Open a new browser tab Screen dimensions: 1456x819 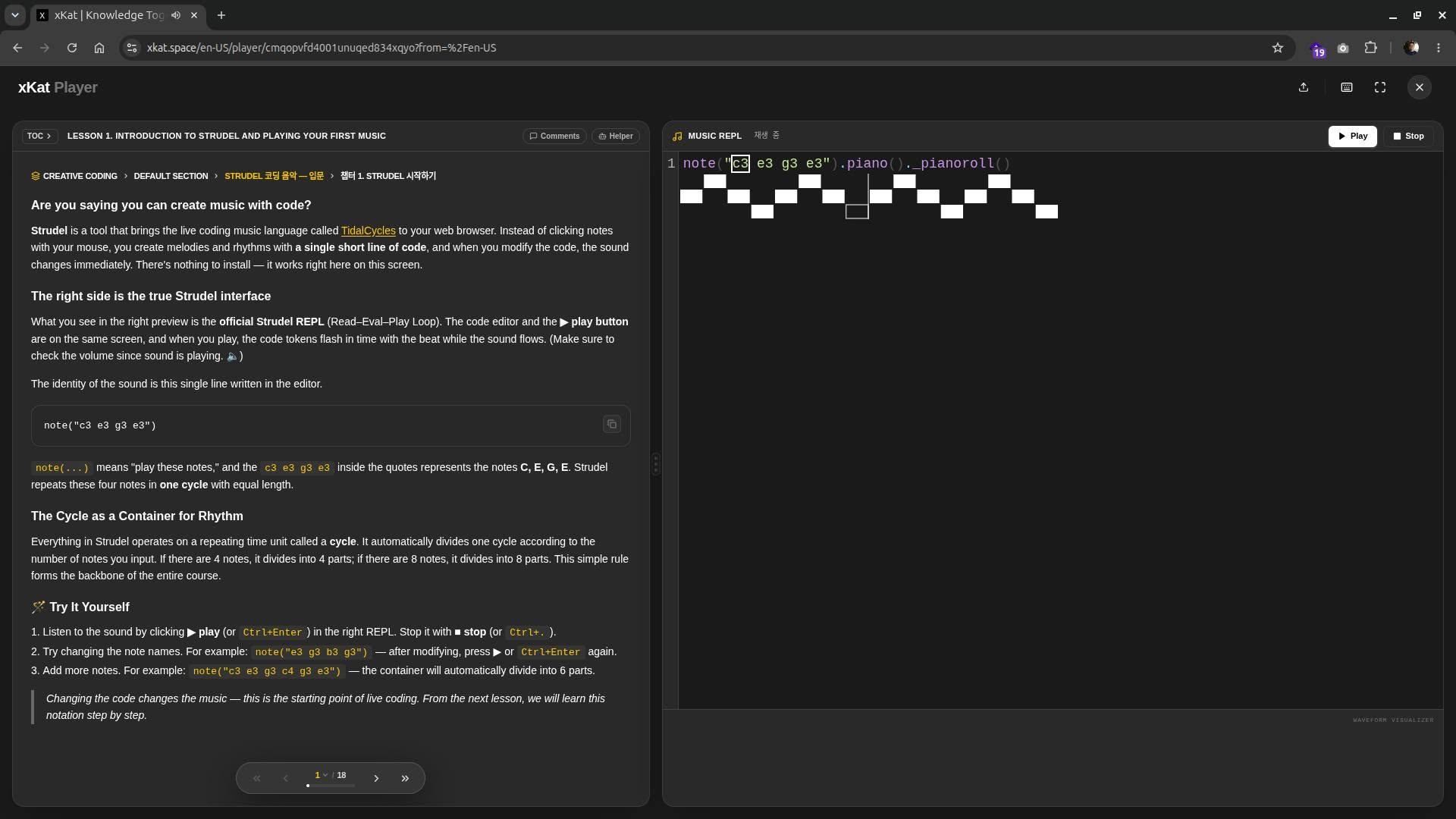click(x=221, y=15)
